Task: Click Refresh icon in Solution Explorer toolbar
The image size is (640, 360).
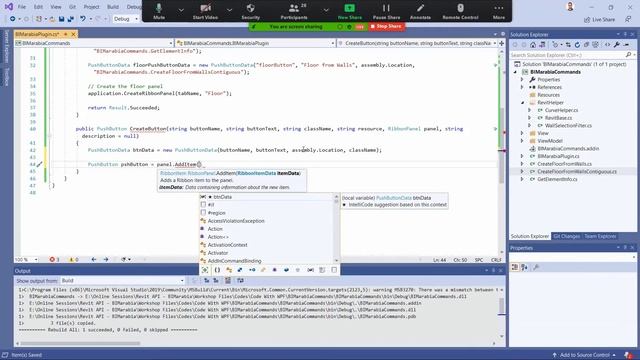Action: (577, 45)
